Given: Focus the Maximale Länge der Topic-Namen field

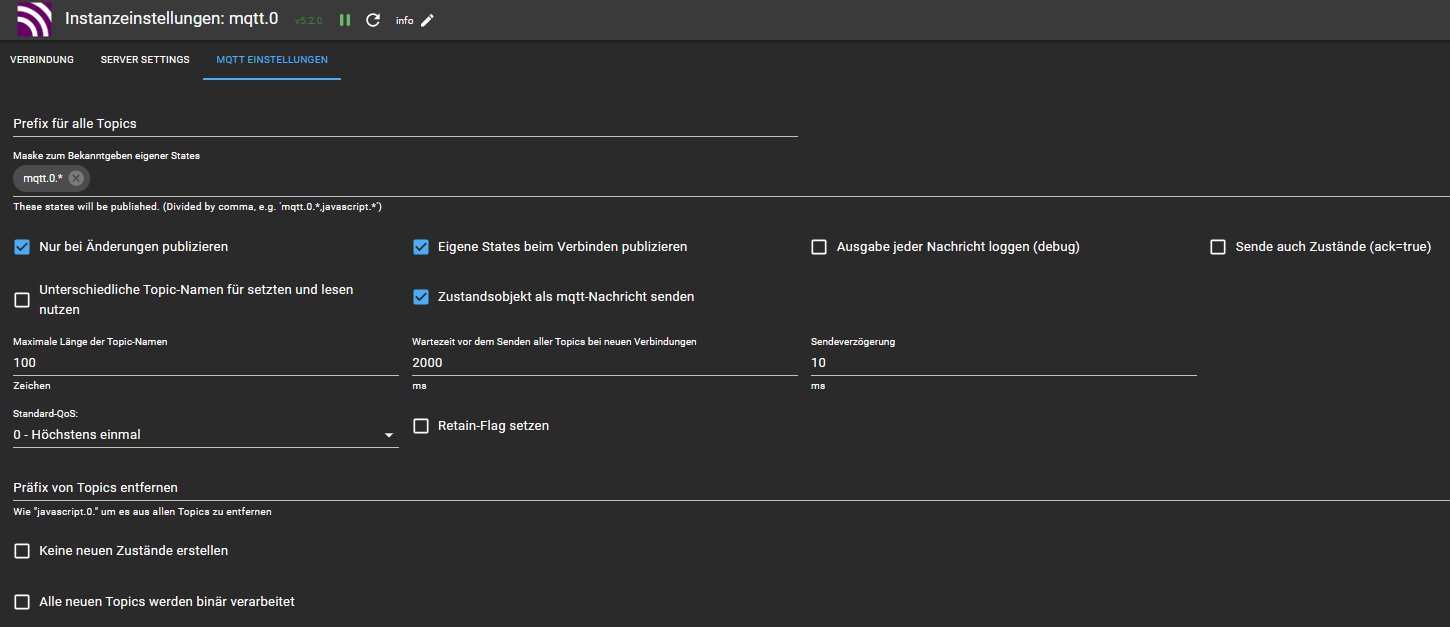Looking at the screenshot, I should point(206,363).
